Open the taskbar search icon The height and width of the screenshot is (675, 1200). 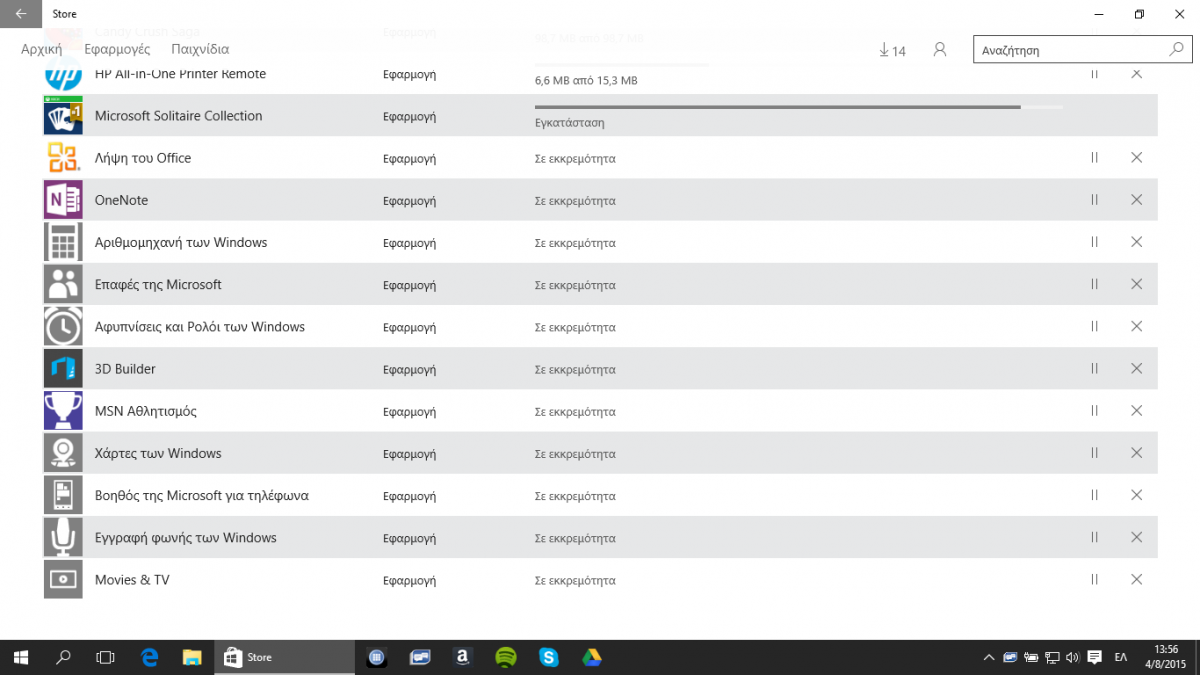click(x=63, y=657)
